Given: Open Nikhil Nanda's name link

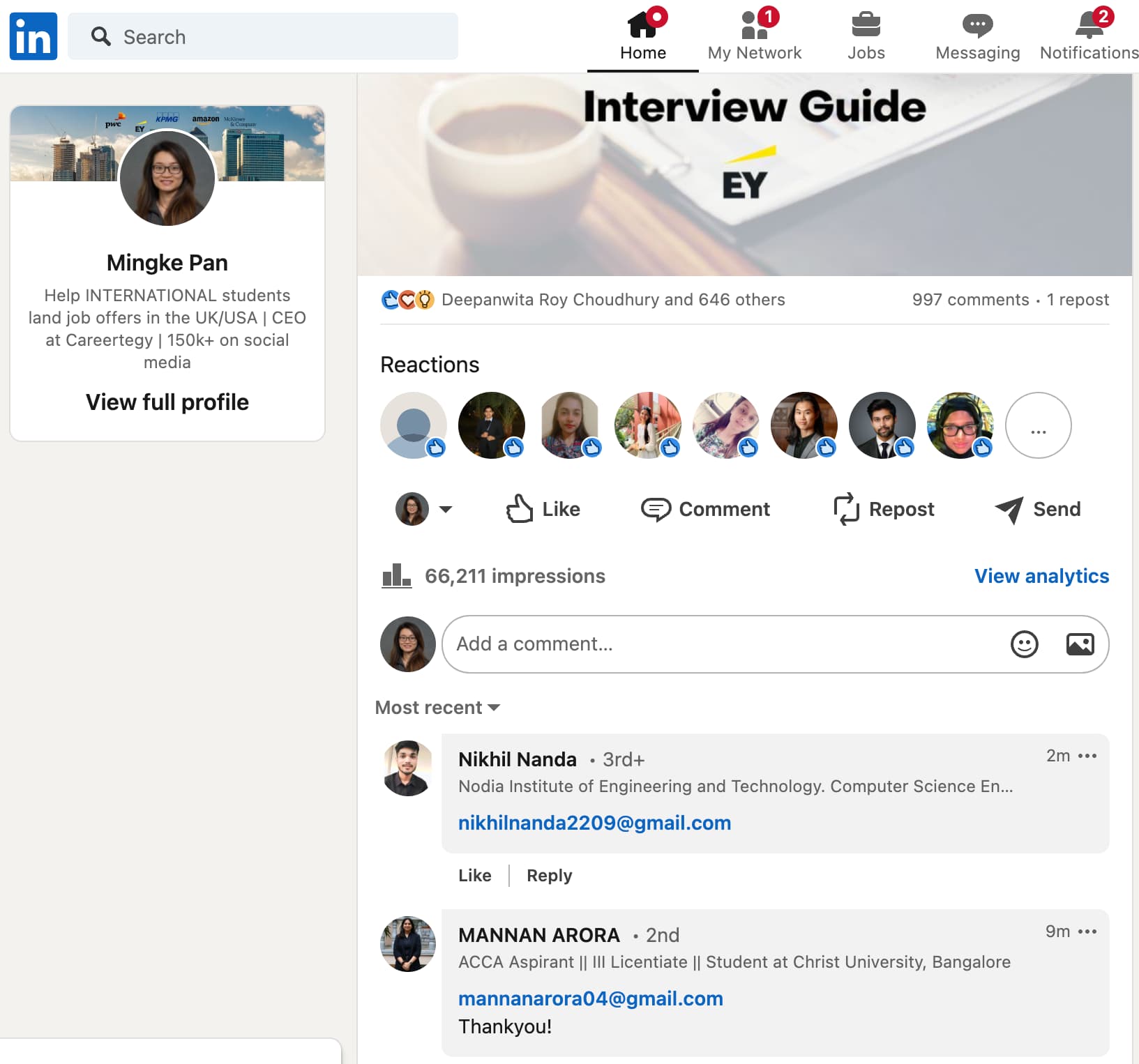Looking at the screenshot, I should tap(518, 759).
